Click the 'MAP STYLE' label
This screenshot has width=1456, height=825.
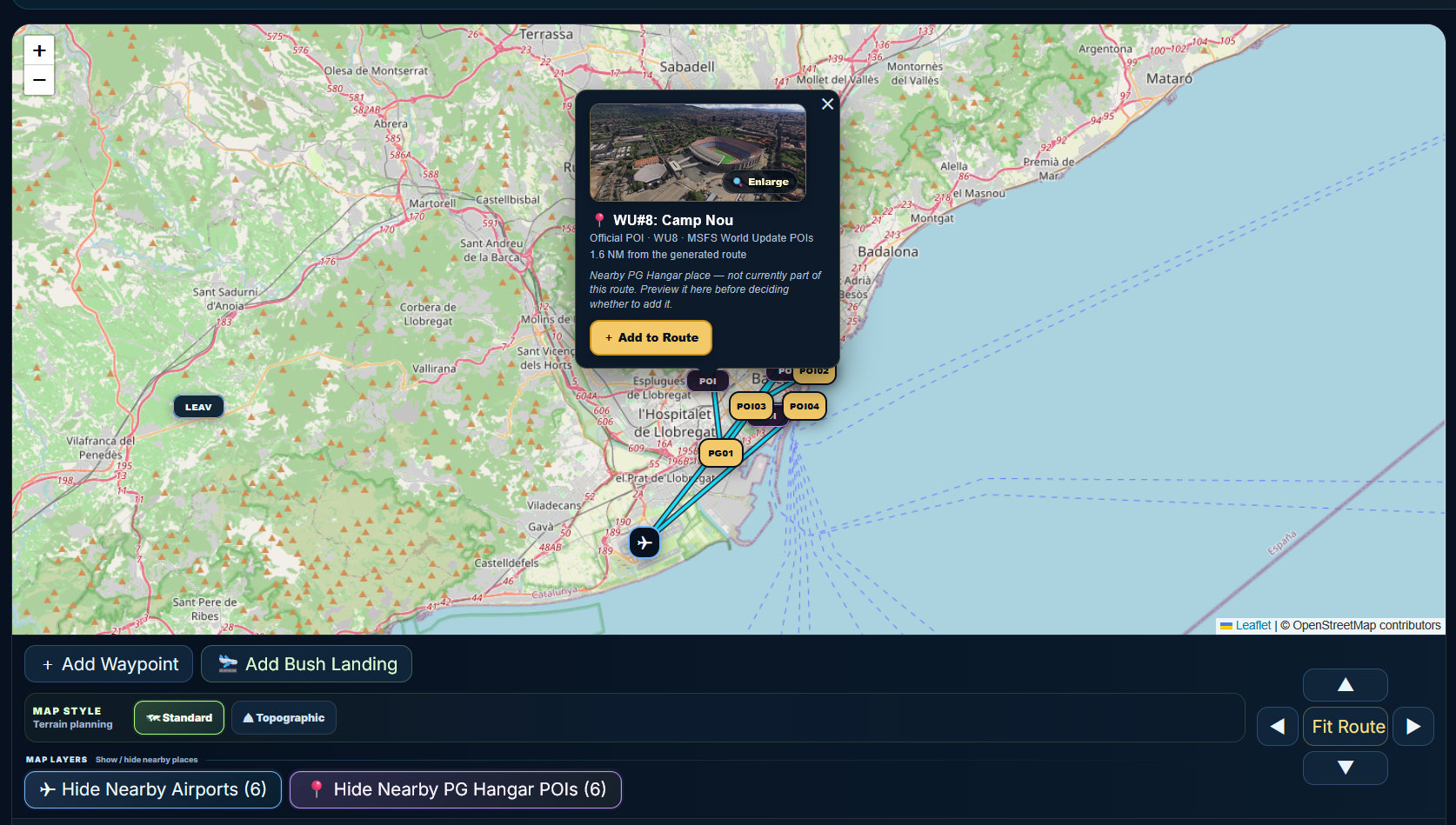coord(67,711)
